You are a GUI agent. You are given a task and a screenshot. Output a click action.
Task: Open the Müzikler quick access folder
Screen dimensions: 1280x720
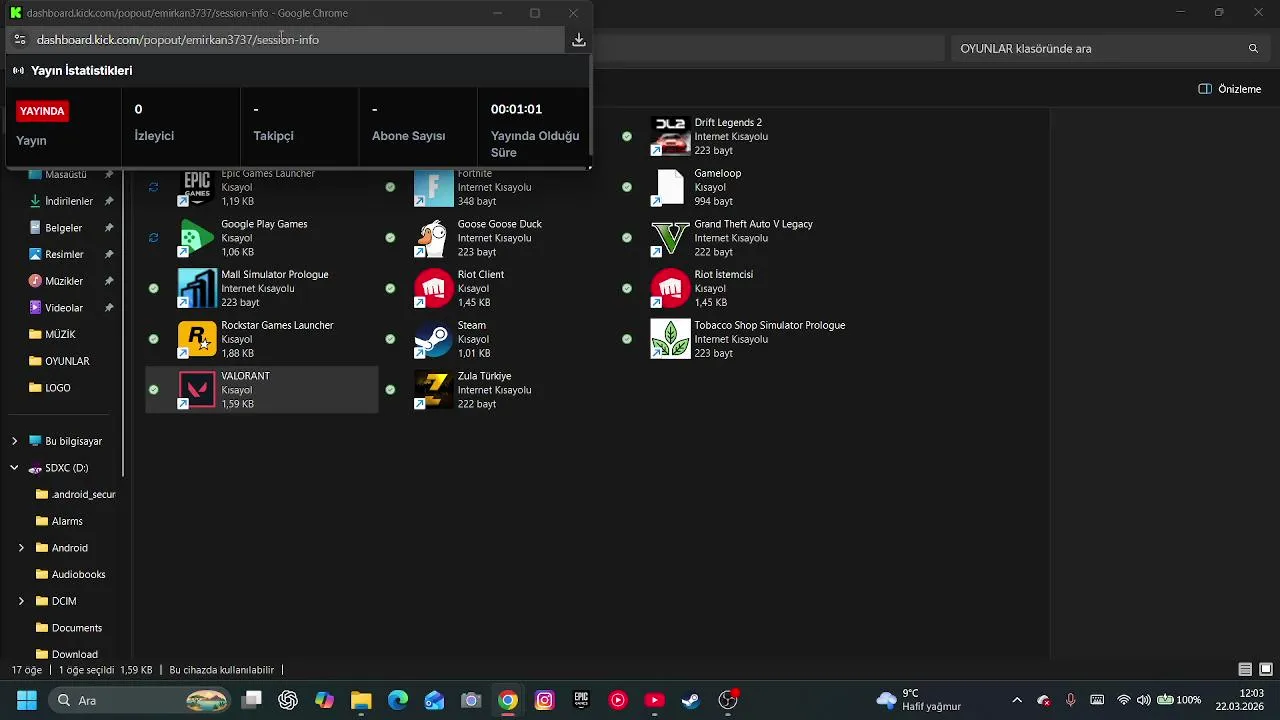point(65,281)
